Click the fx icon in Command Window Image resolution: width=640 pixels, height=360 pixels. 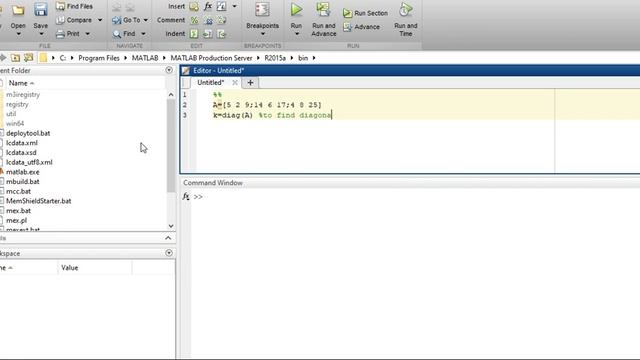[186, 196]
